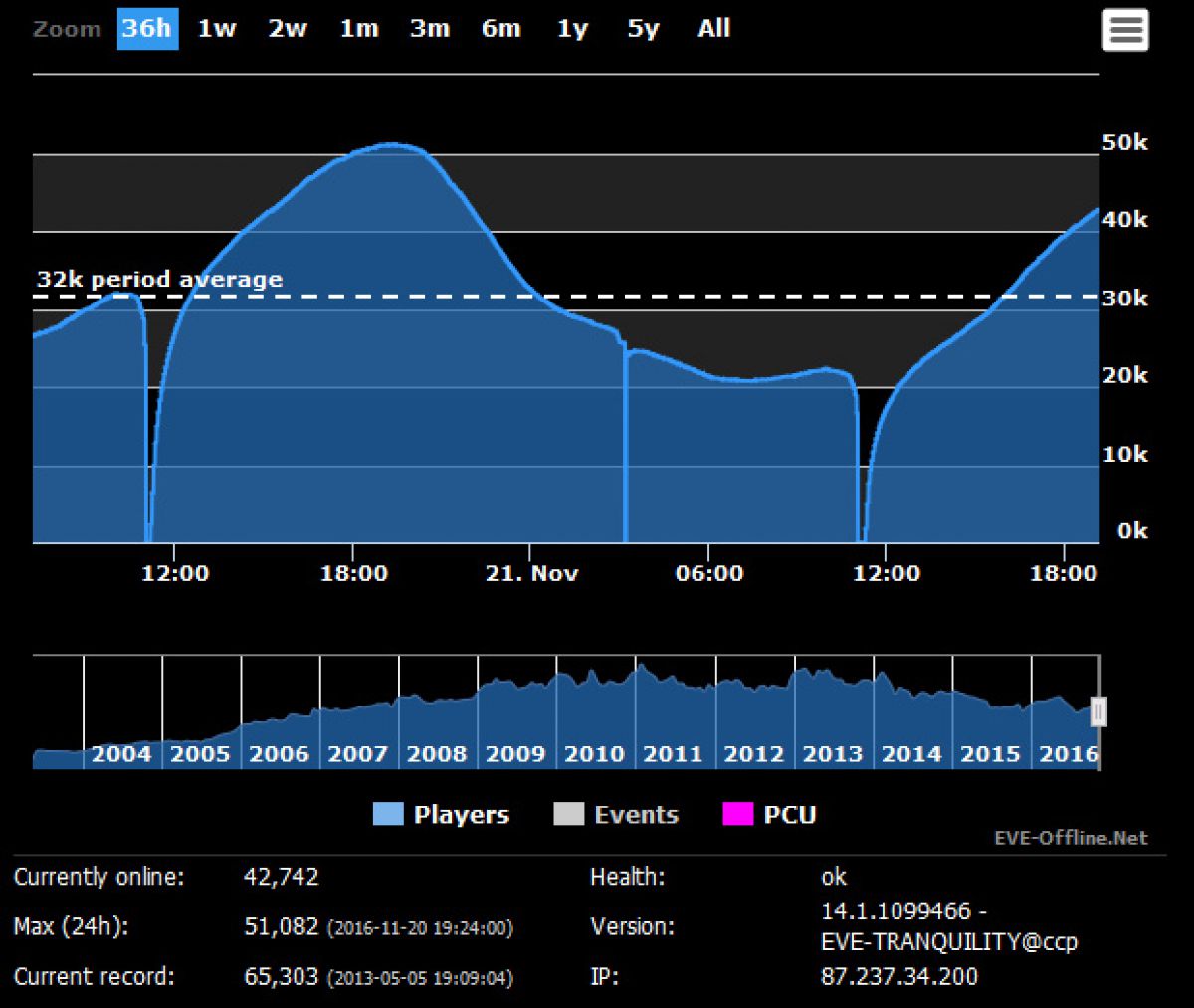Click 2013 in the navigator timeline

click(x=832, y=754)
